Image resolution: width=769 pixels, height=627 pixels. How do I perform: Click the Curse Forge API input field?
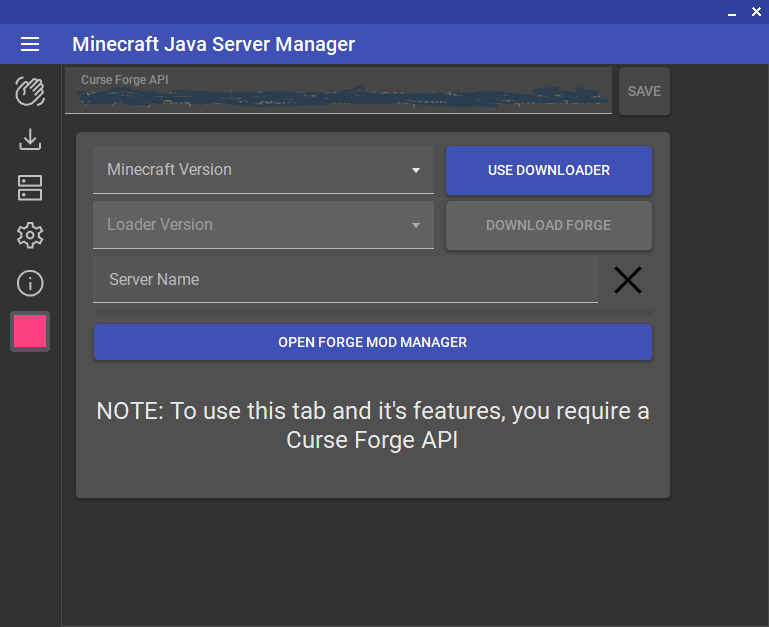pos(338,91)
